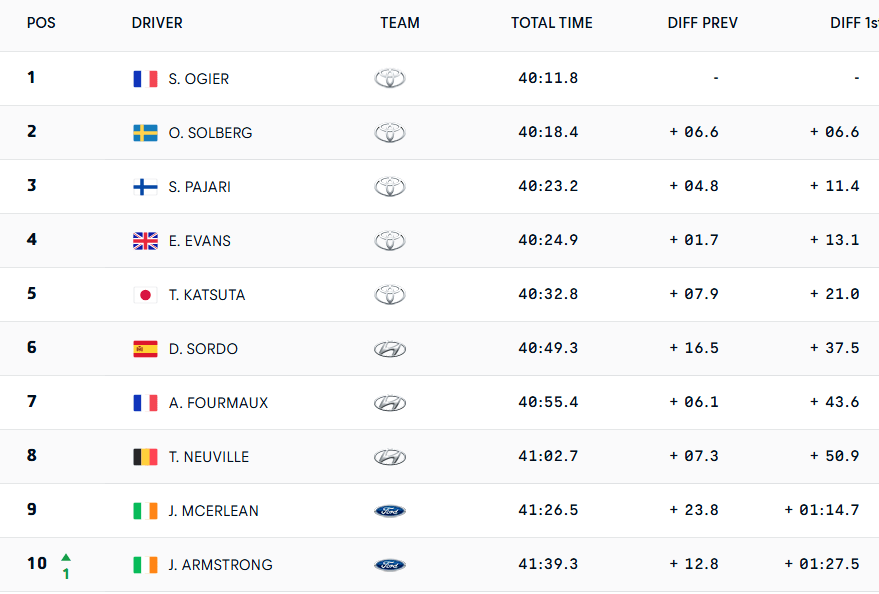Viewport: 879px width, 594px height.
Task: Click the Hyundai logo in T. Neuville's row
Action: click(390, 457)
